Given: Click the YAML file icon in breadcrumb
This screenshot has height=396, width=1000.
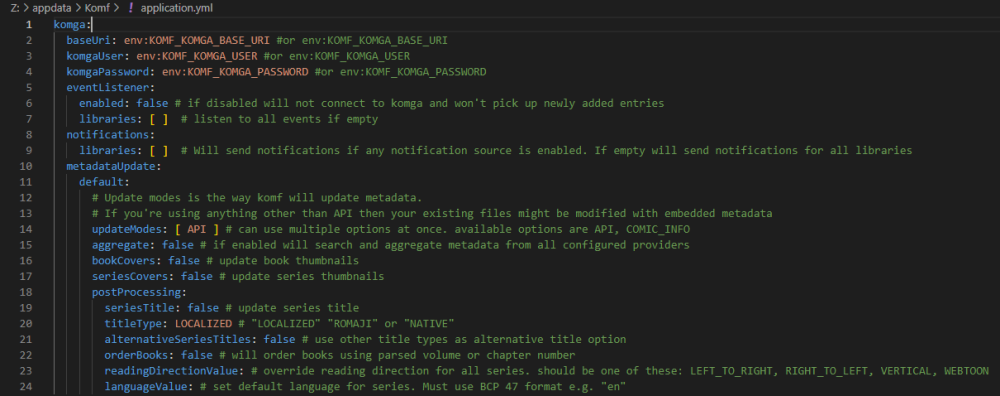Looking at the screenshot, I should pyautogui.click(x=130, y=8).
